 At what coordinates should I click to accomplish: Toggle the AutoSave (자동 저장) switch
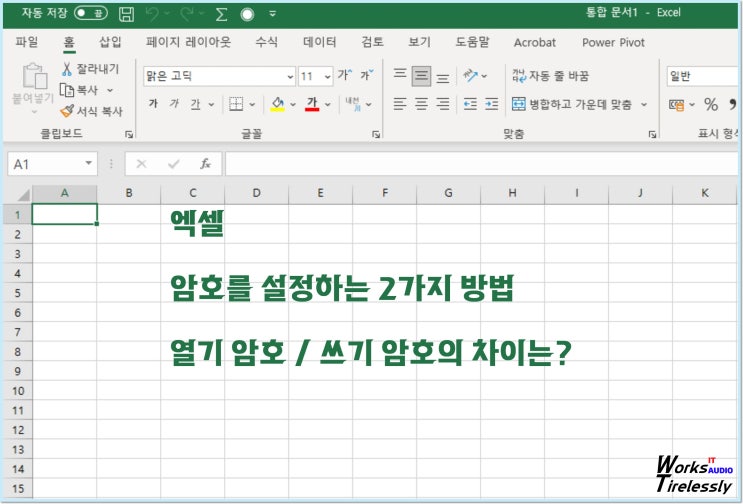(91, 13)
